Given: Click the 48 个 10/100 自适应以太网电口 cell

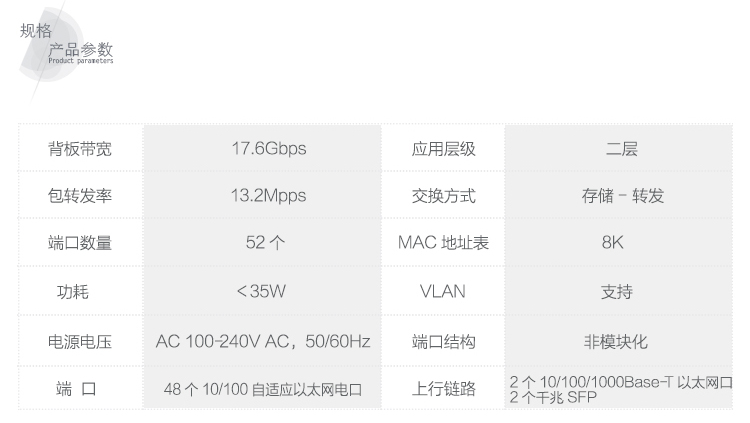Looking at the screenshot, I should tap(262, 389).
